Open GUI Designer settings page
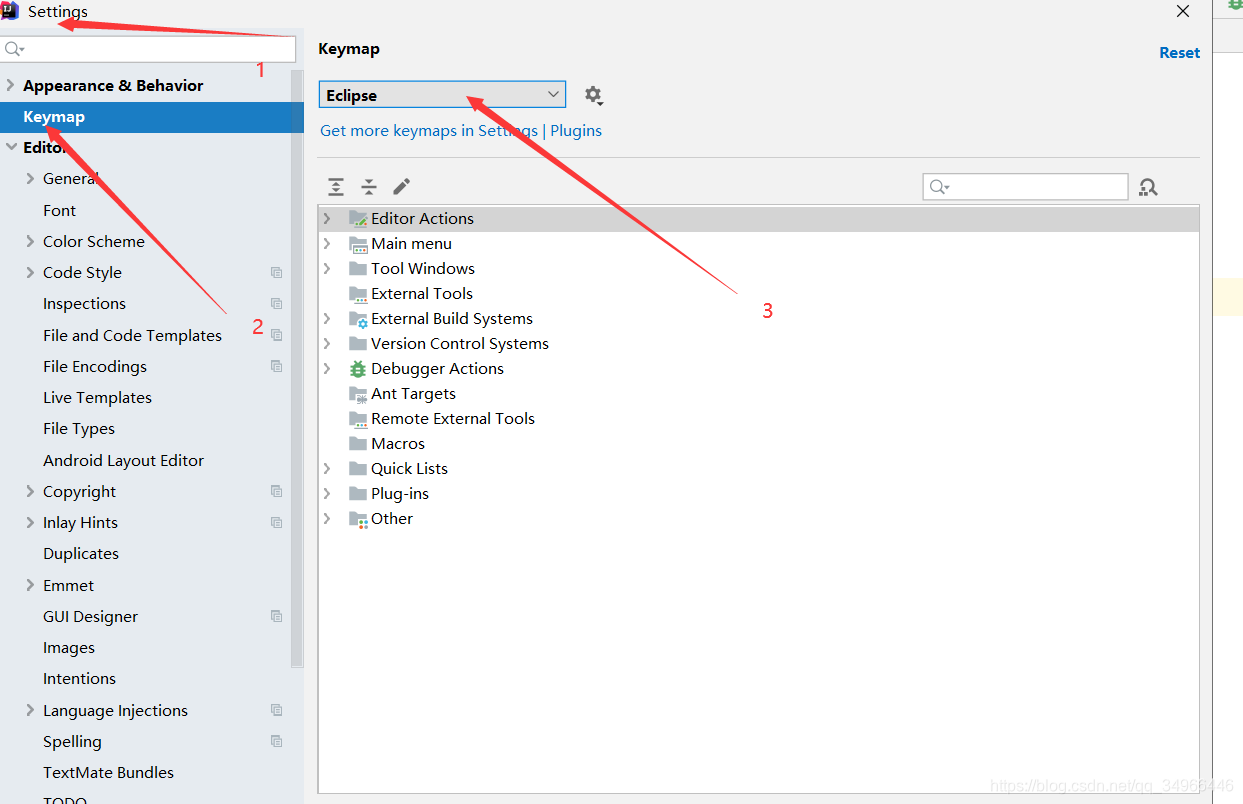1243x804 pixels. tap(90, 617)
